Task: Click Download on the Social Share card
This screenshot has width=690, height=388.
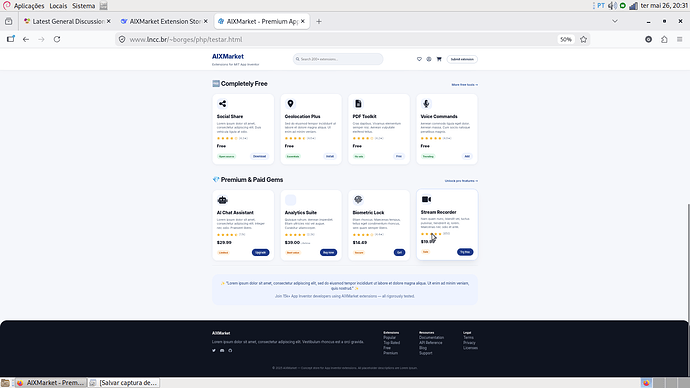Action: point(260,156)
